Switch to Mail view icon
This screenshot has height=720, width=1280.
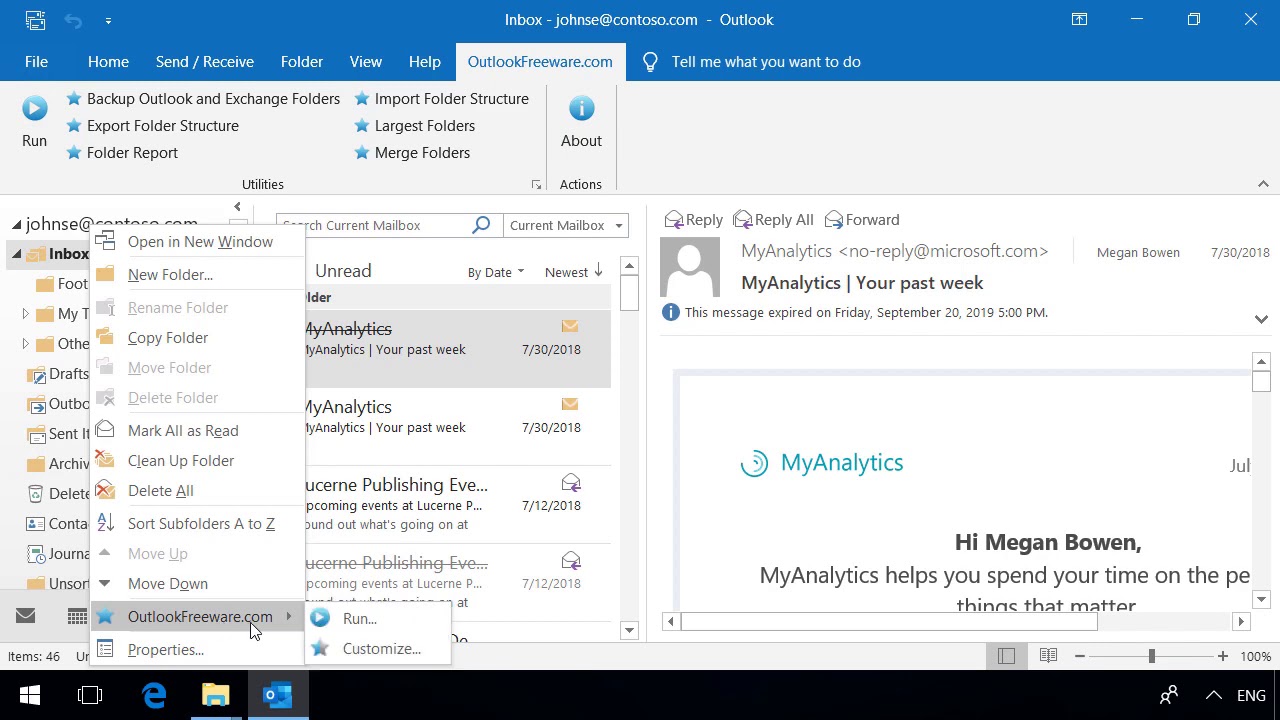(26, 616)
